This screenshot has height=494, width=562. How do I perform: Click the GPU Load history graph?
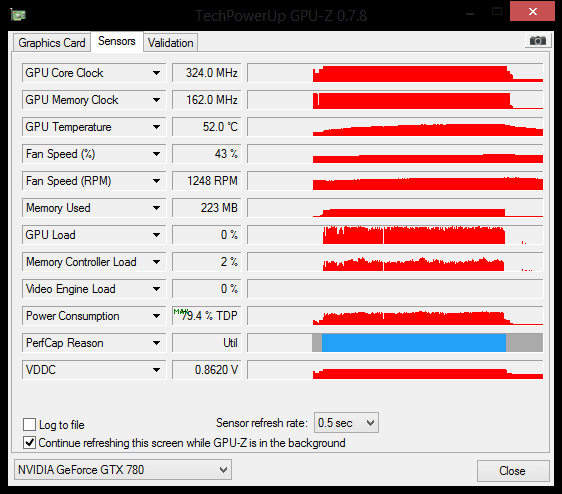coord(395,235)
